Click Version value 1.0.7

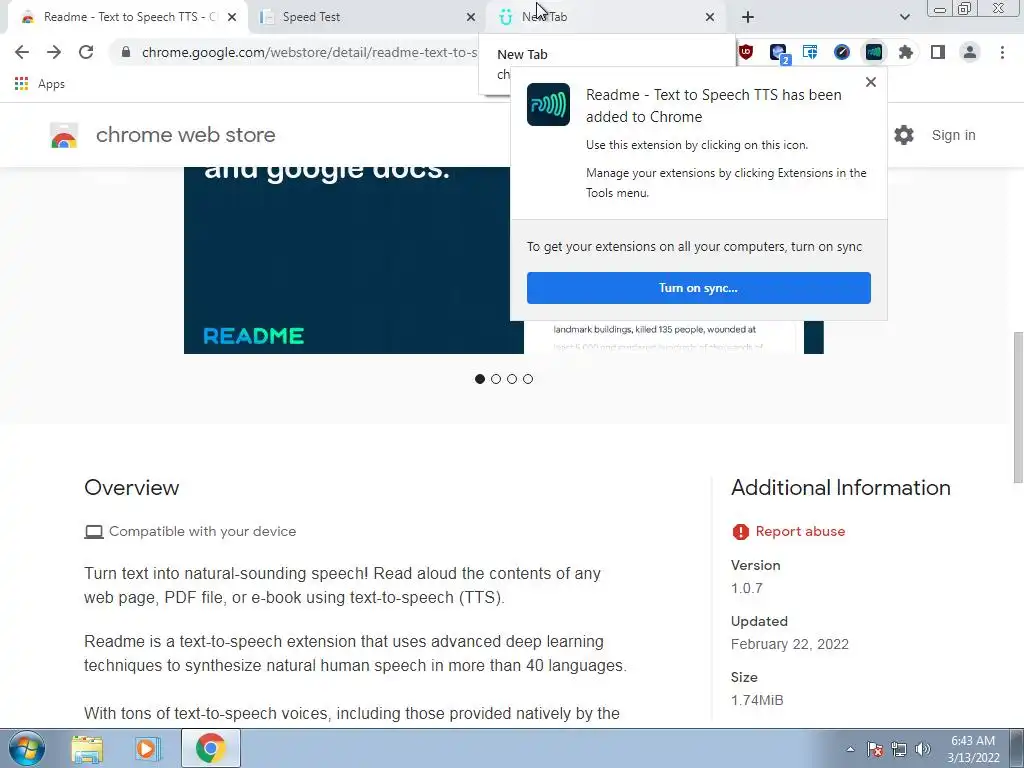click(x=746, y=588)
